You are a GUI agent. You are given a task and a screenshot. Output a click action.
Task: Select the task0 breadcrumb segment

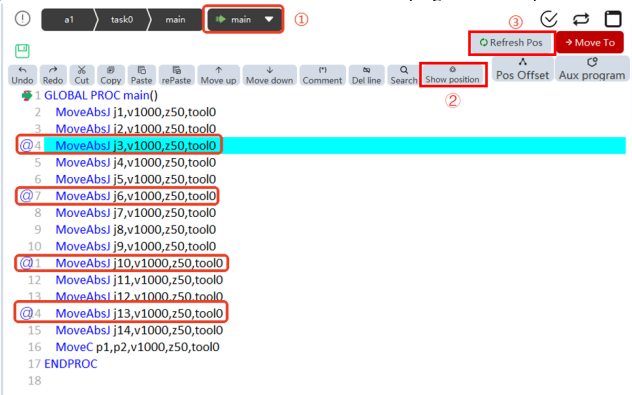(122, 20)
